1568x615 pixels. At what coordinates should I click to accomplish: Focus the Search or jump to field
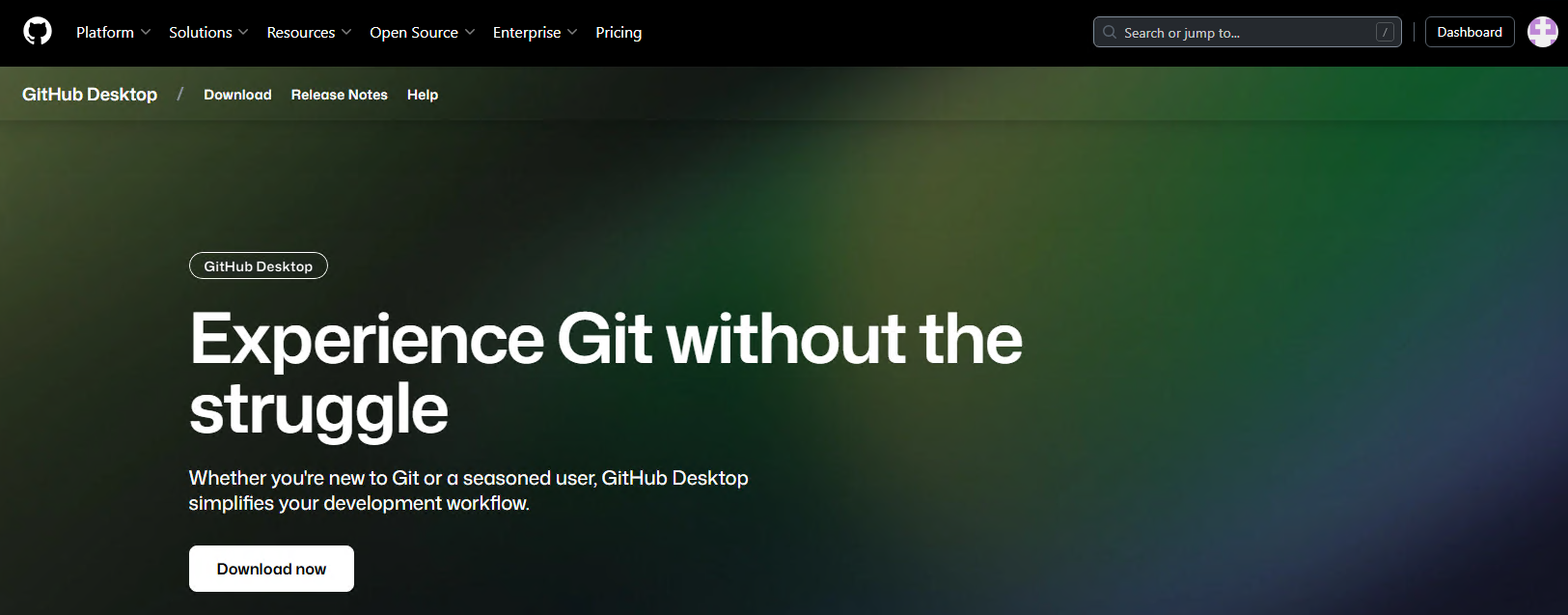pyautogui.click(x=1247, y=32)
